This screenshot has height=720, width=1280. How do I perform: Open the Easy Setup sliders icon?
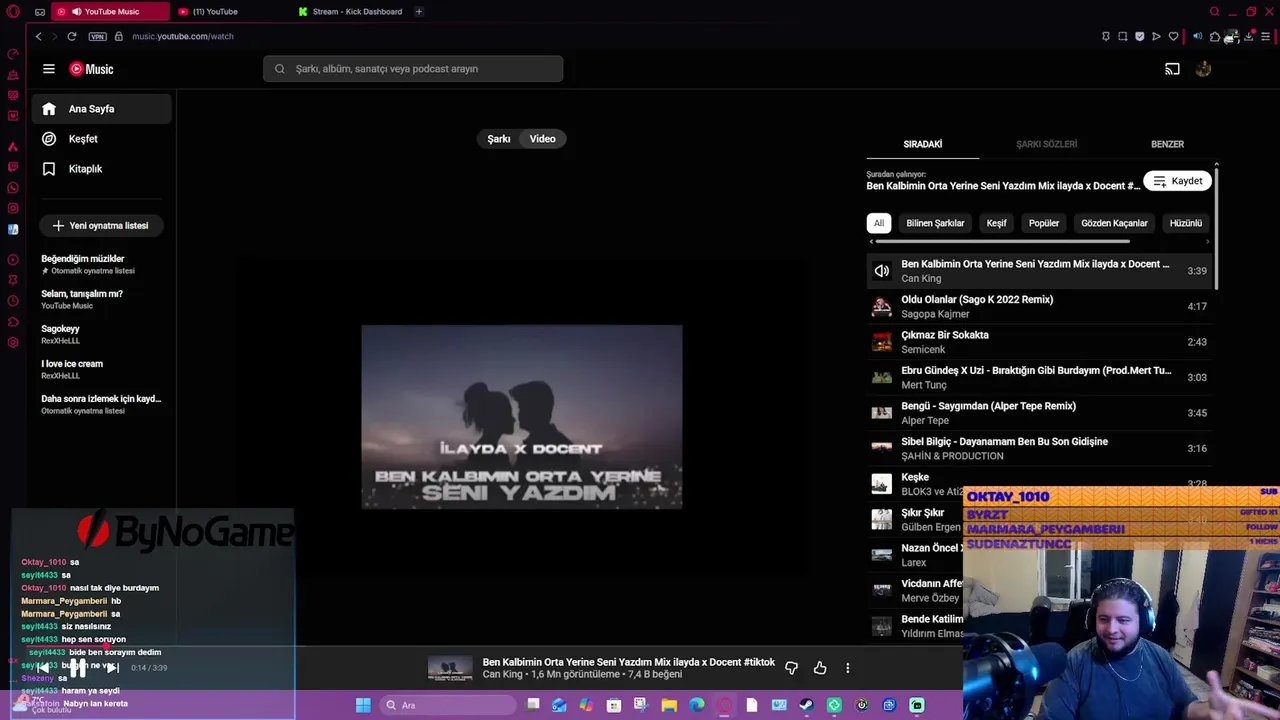point(1265,36)
